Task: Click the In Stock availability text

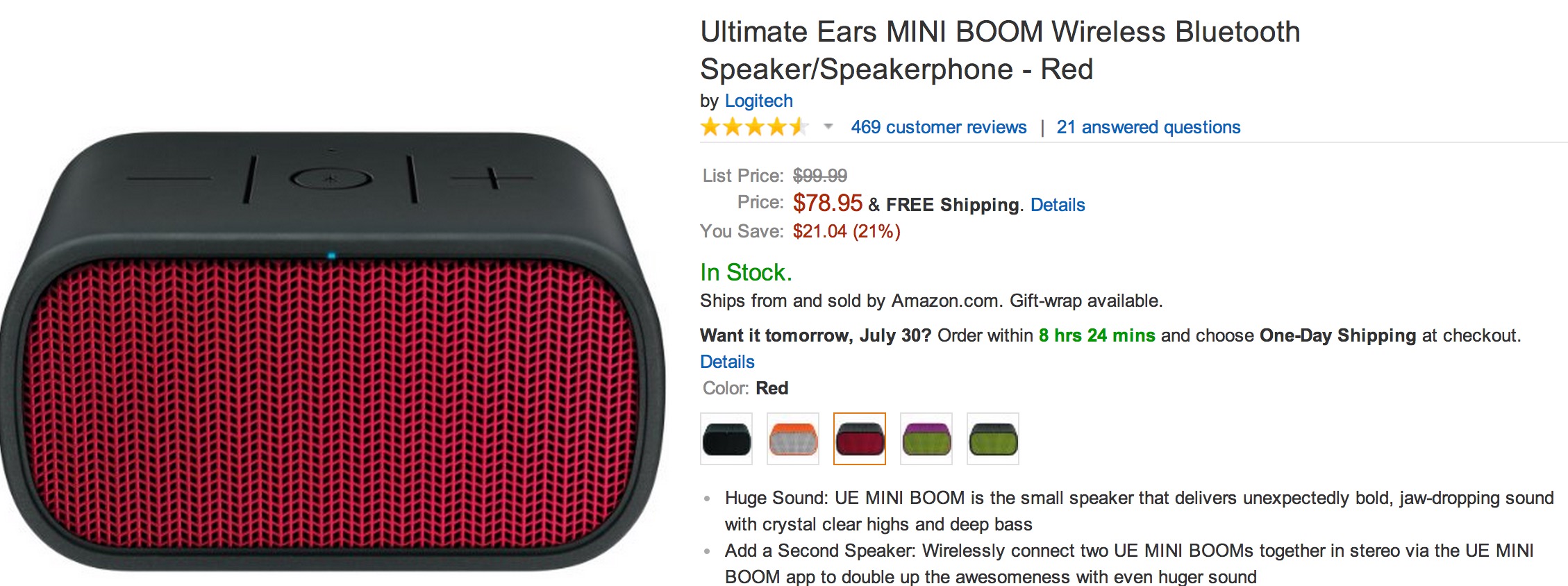Action: [x=745, y=271]
